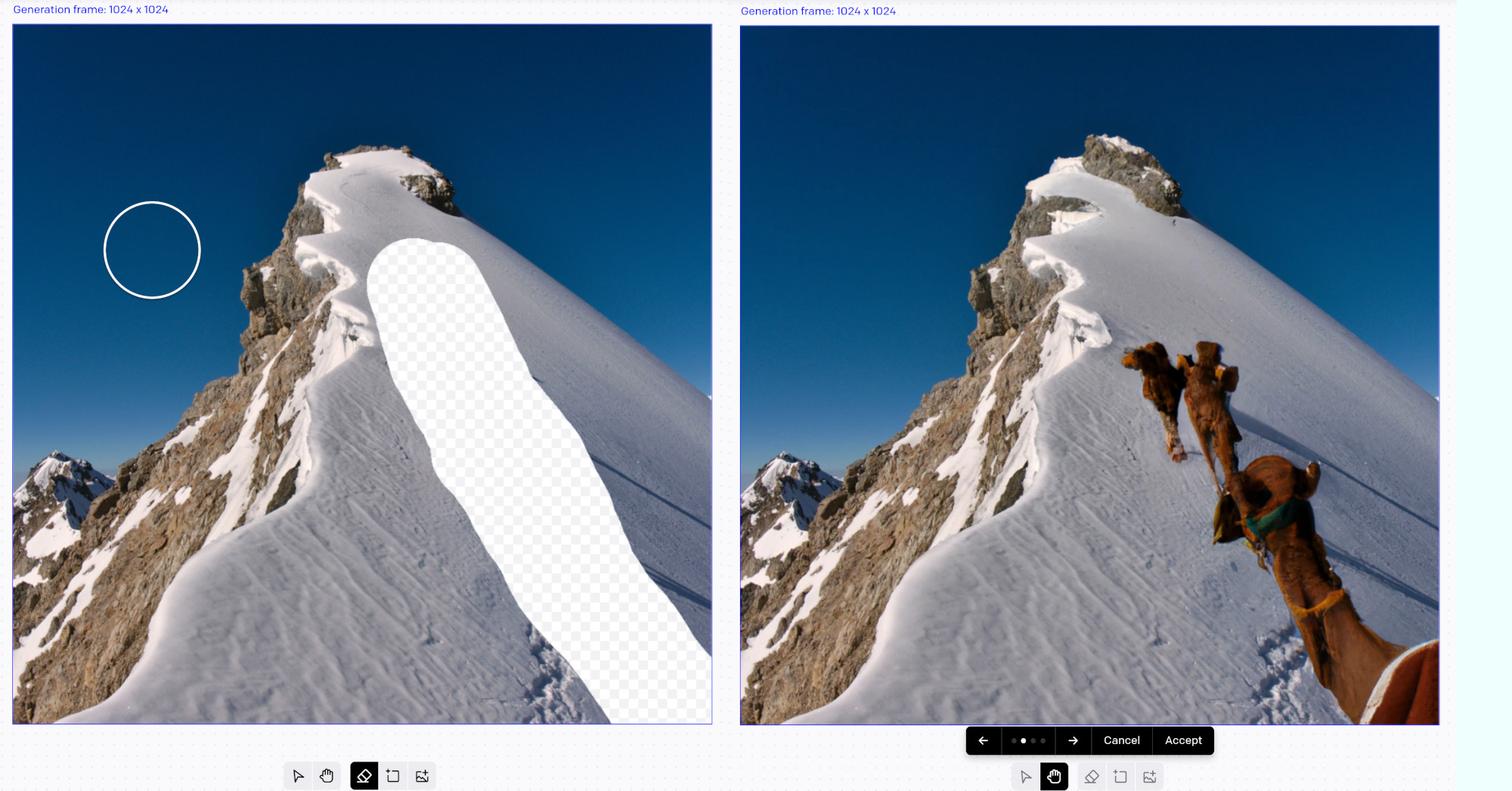Activate the hand tool under the right canvas
1512x791 pixels.
pyautogui.click(x=1054, y=776)
